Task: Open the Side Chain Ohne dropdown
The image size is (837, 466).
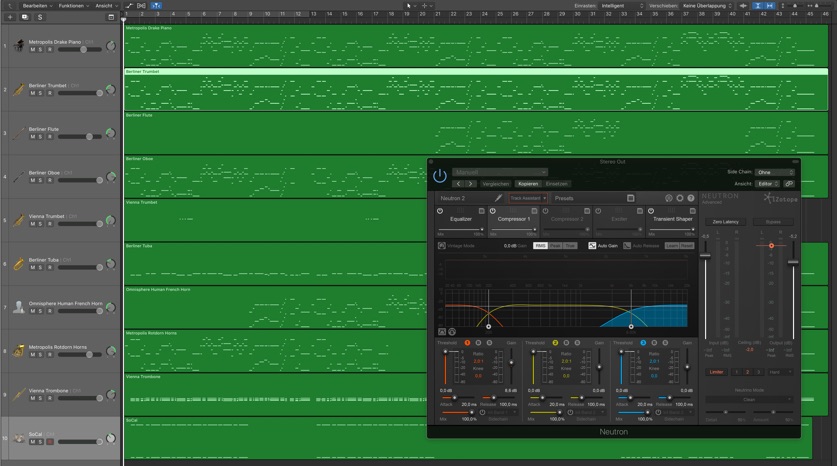Action: click(775, 172)
